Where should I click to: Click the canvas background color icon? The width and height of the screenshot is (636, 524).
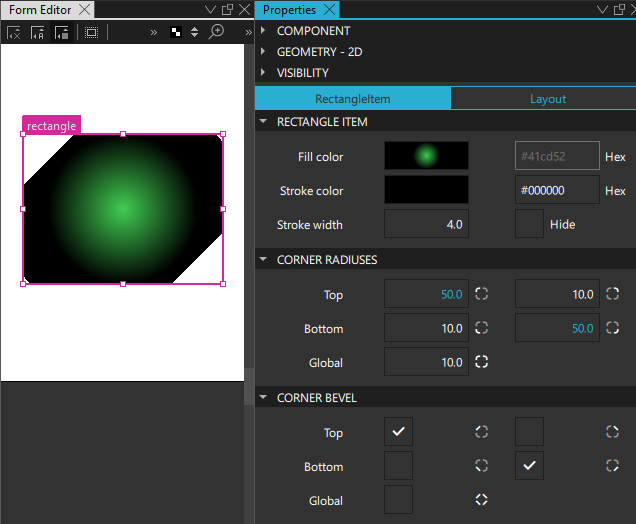pos(177,32)
